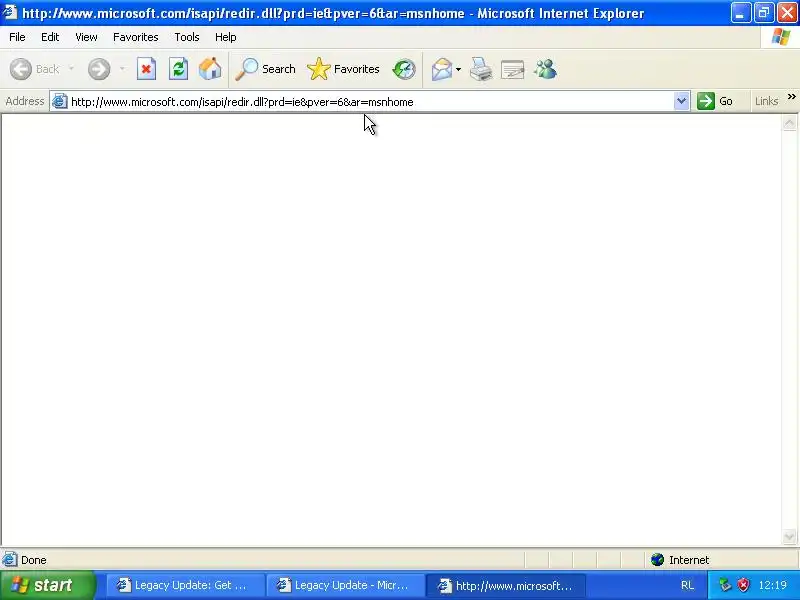Expand the address bar URL dropdown
This screenshot has width=800, height=600.
(681, 101)
